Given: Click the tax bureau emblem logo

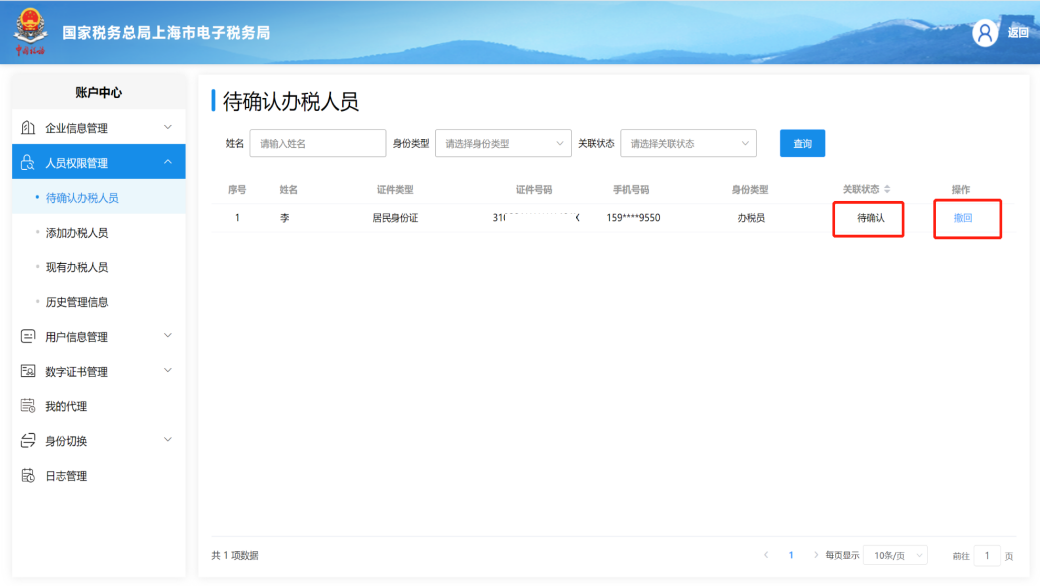Looking at the screenshot, I should (31, 31).
